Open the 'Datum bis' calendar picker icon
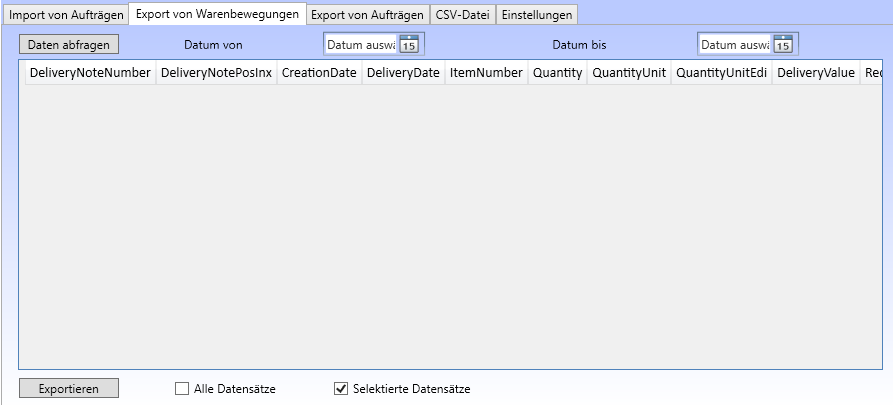Image resolution: width=893 pixels, height=405 pixels. (783, 45)
